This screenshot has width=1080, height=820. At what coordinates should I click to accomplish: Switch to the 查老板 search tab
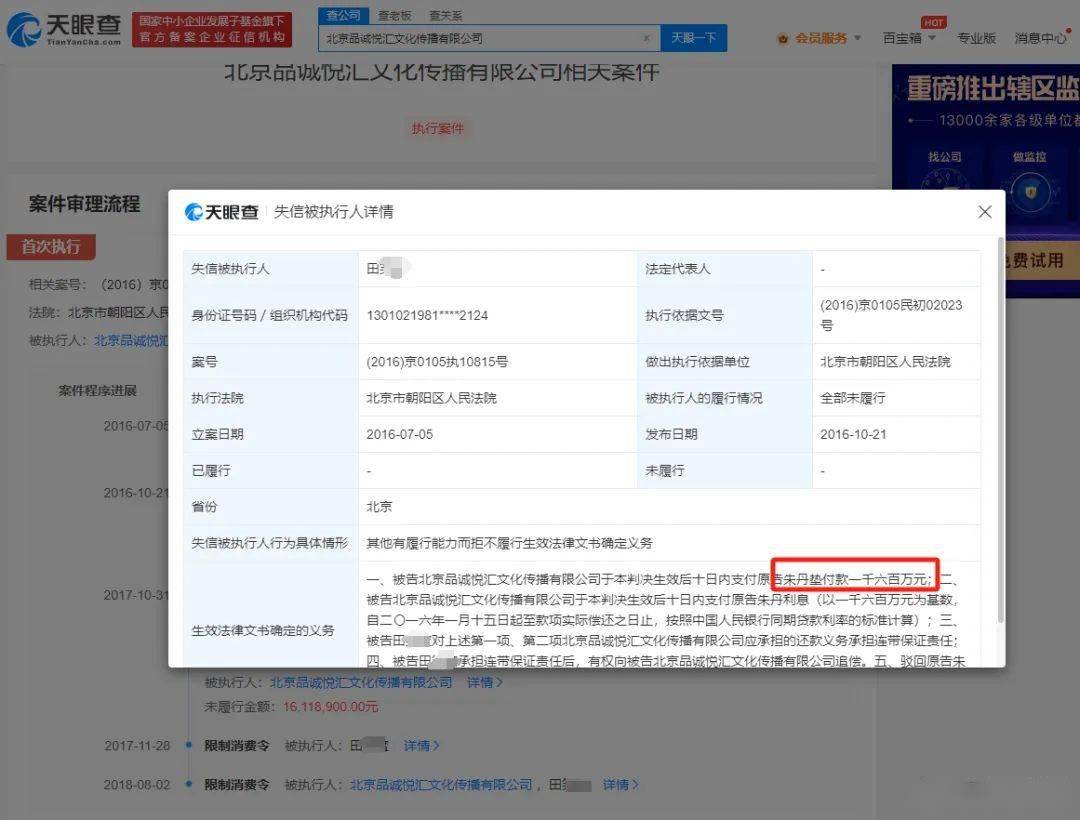point(394,16)
